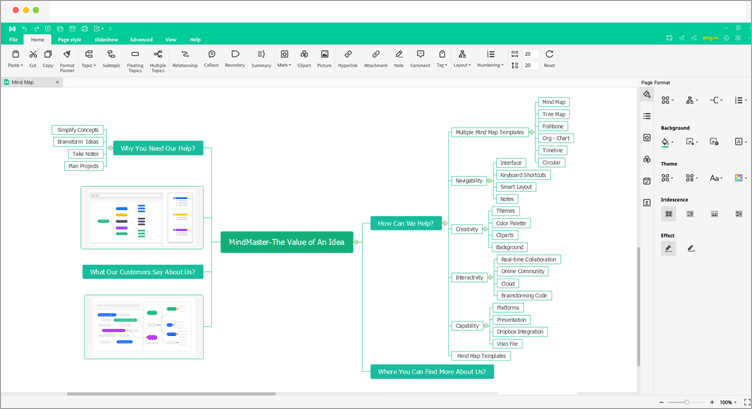
Task: Insert a Subtopic
Action: coord(111,58)
